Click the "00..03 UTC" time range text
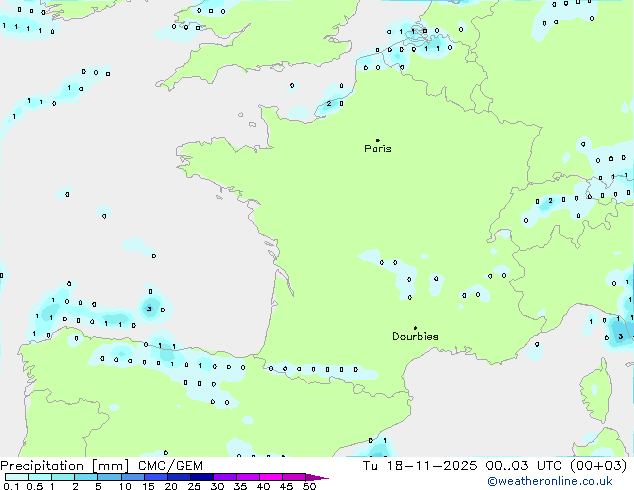This screenshot has width=634, height=490. click(524, 466)
